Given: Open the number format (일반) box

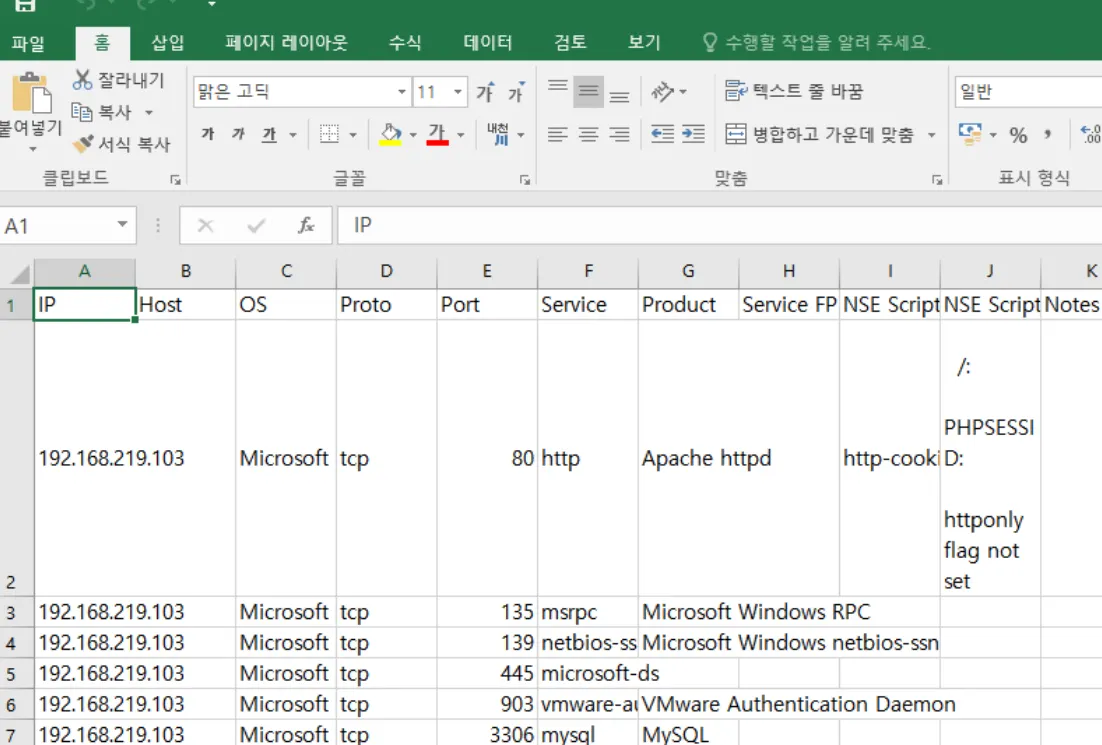Looking at the screenshot, I should point(1028,92).
